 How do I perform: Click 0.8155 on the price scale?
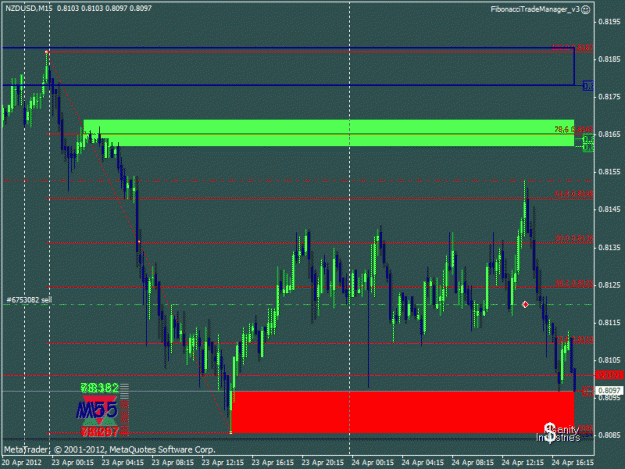coord(610,172)
